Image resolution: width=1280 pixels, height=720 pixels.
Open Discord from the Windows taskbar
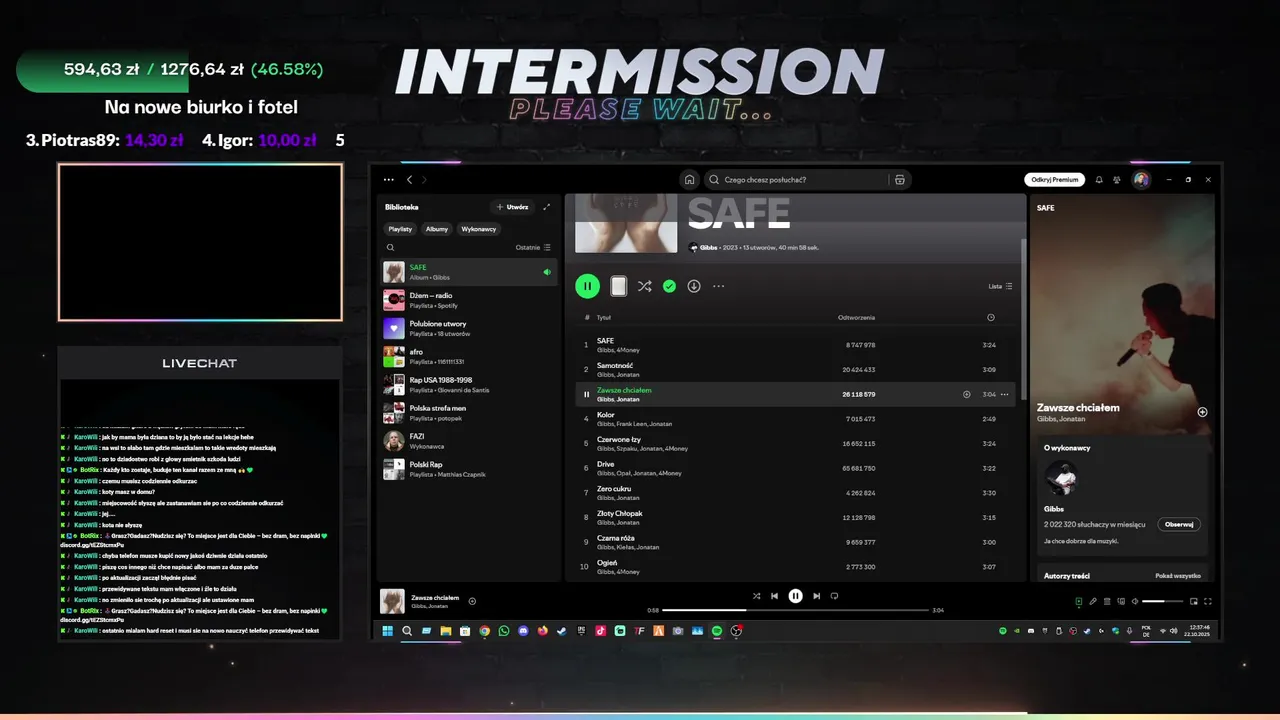click(523, 631)
